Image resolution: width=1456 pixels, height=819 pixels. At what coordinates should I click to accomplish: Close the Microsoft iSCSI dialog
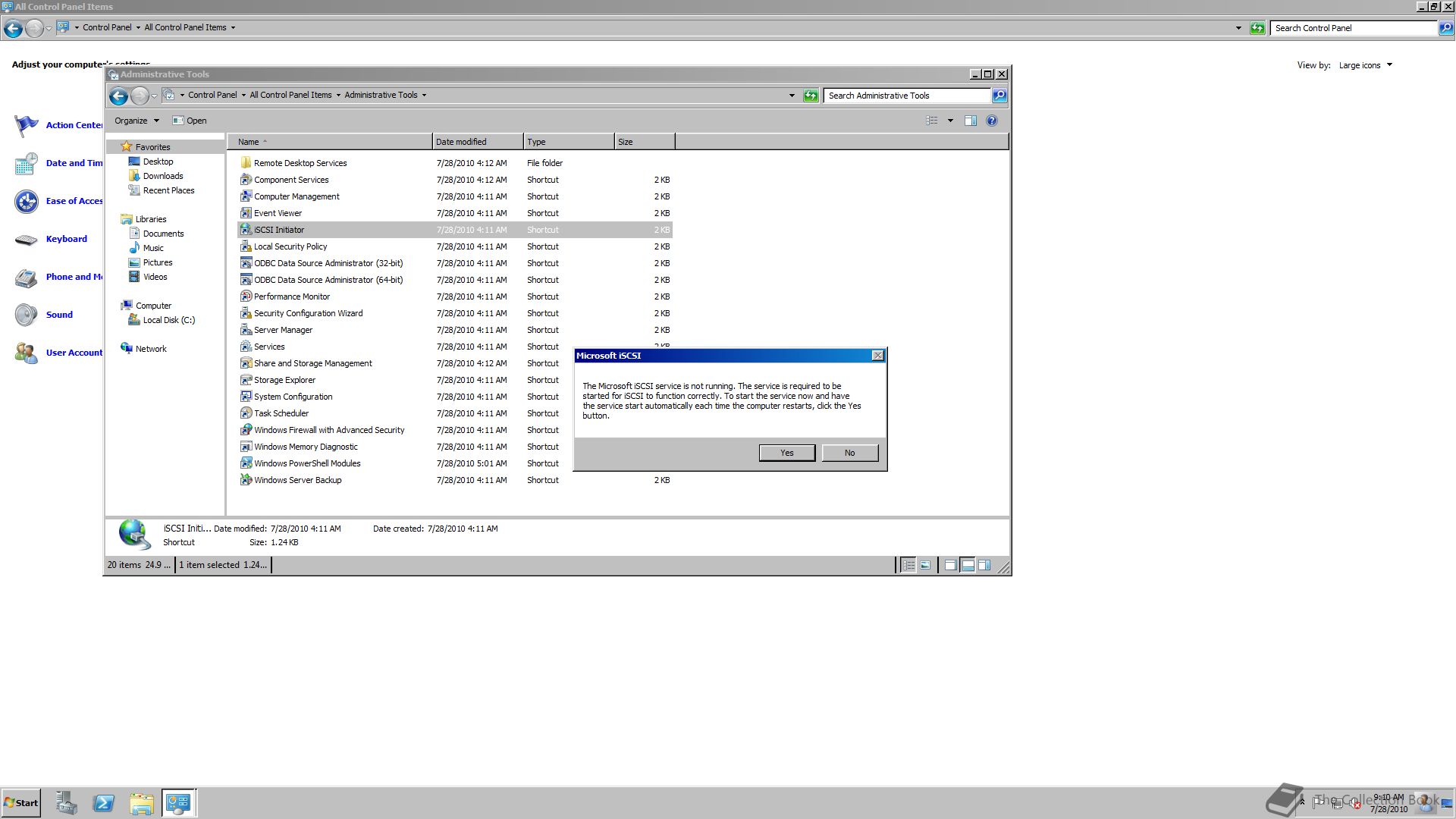[877, 356]
